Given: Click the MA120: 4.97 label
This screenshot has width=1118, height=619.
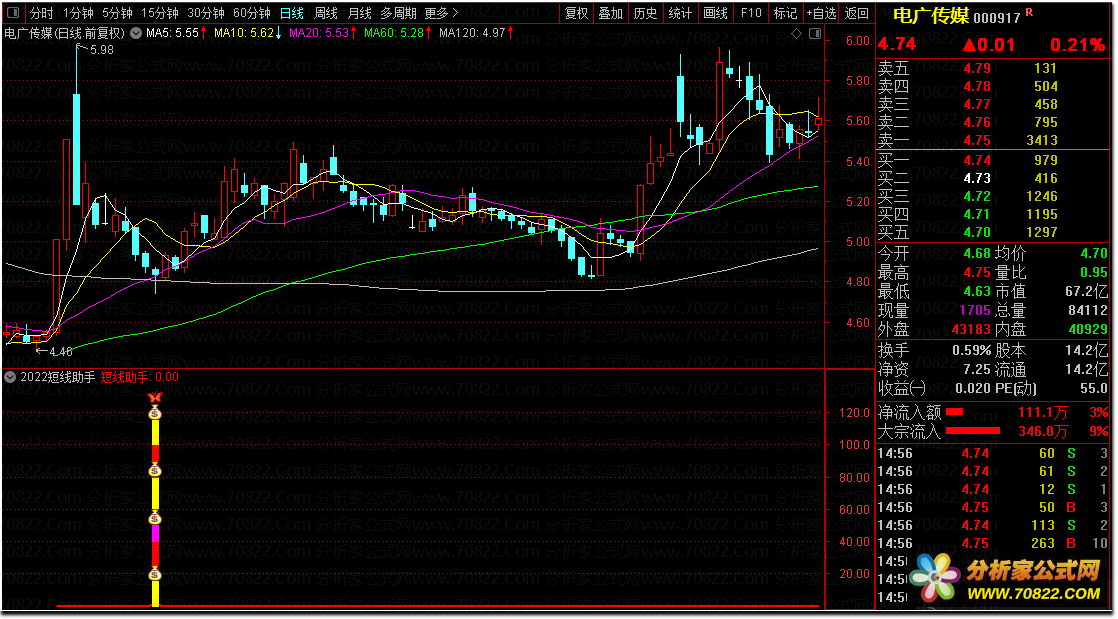Looking at the screenshot, I should coord(472,33).
